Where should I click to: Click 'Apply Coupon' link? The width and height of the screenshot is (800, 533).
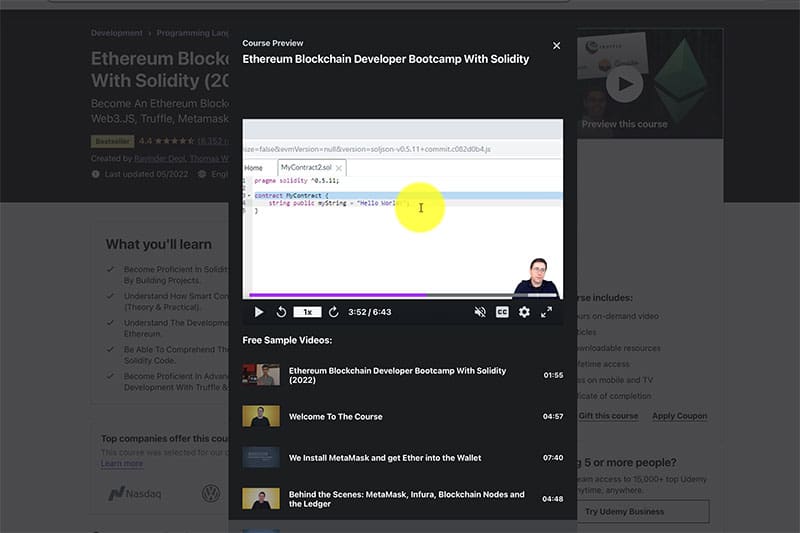680,416
